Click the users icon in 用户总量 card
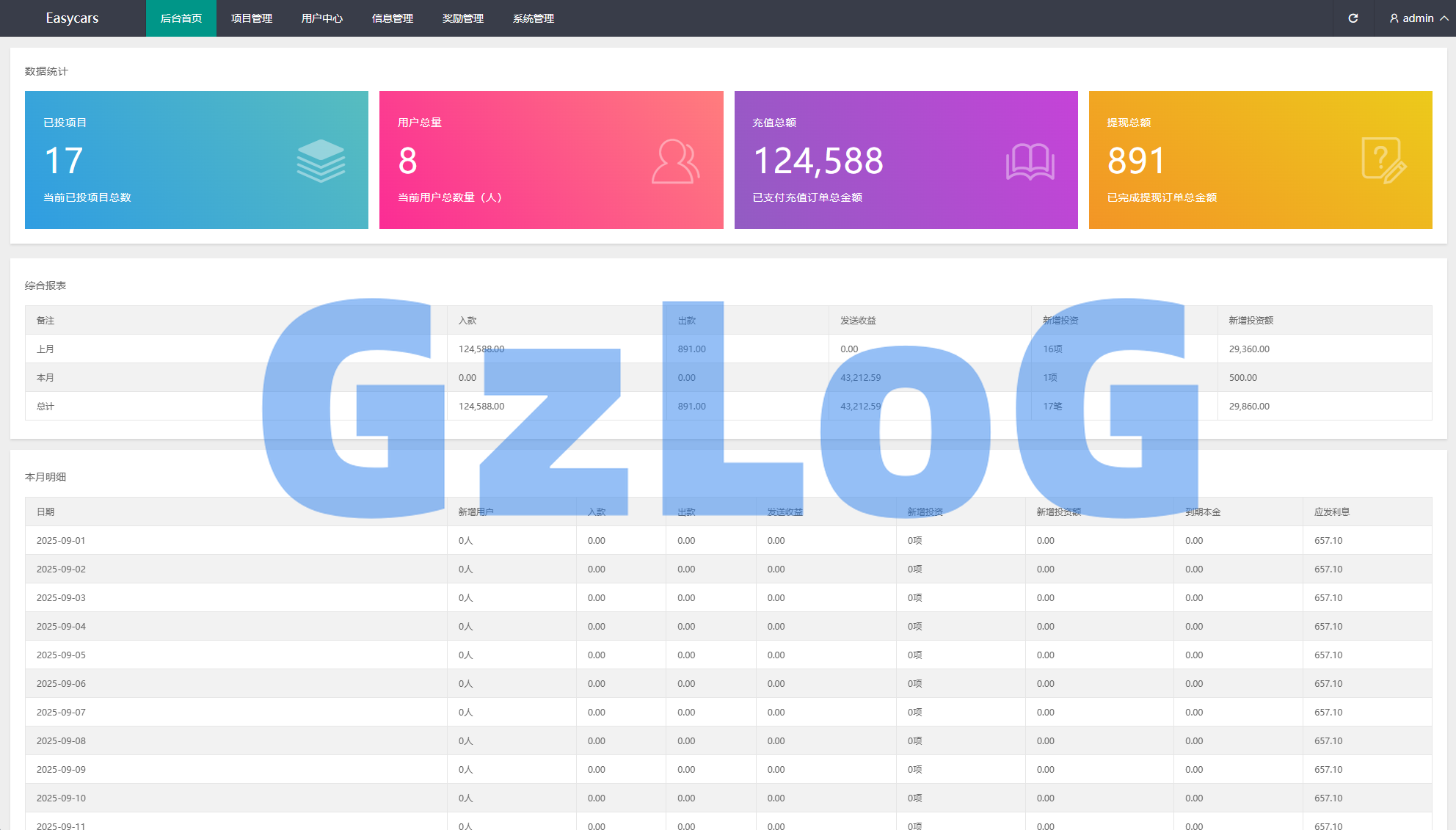 674,161
